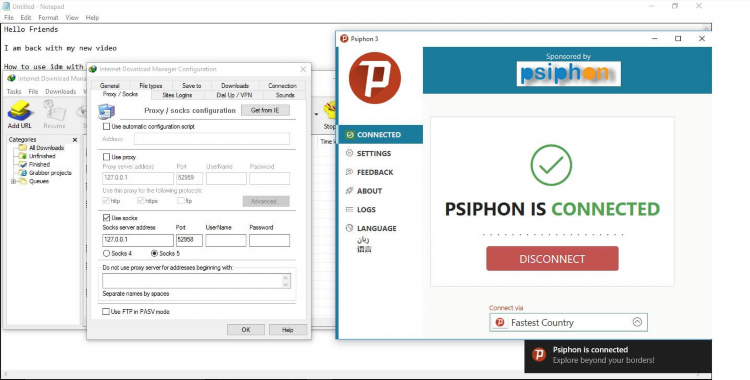Open the CONNECTED section in Psiphon sidebar
The image size is (750, 380).
coord(381,134)
